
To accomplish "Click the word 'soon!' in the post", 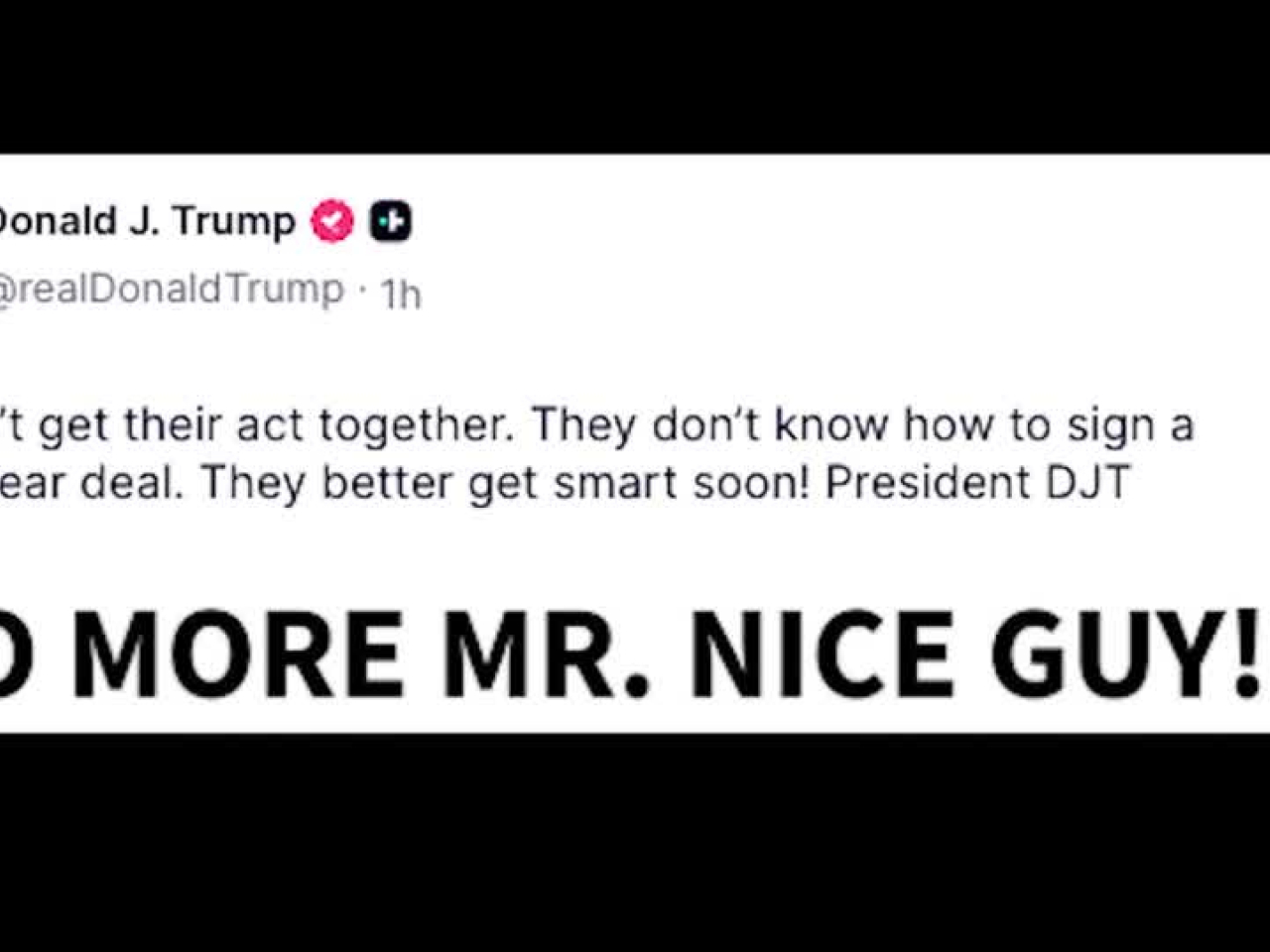I will pos(751,484).
